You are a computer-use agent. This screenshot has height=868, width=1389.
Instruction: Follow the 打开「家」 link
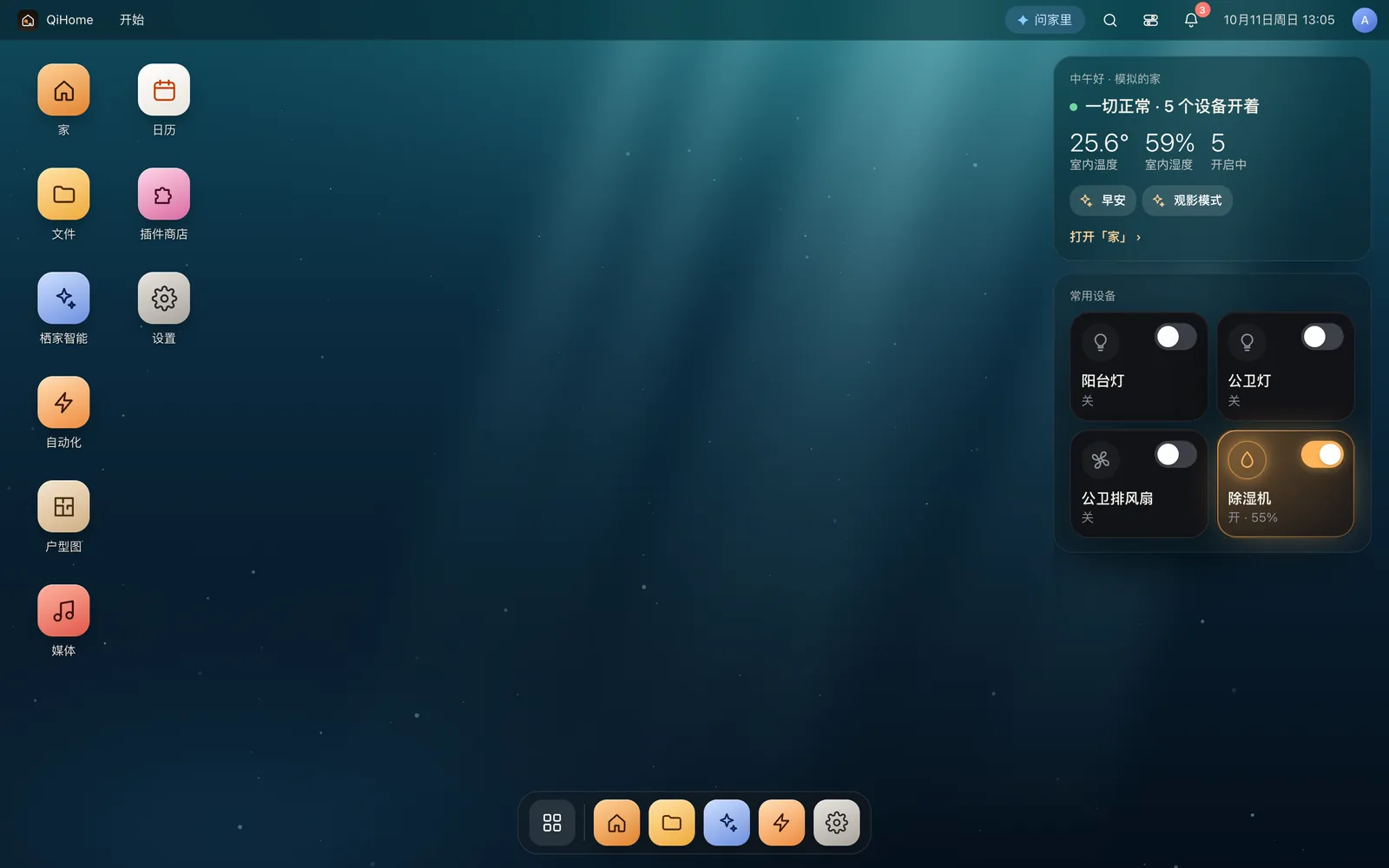tap(1105, 237)
